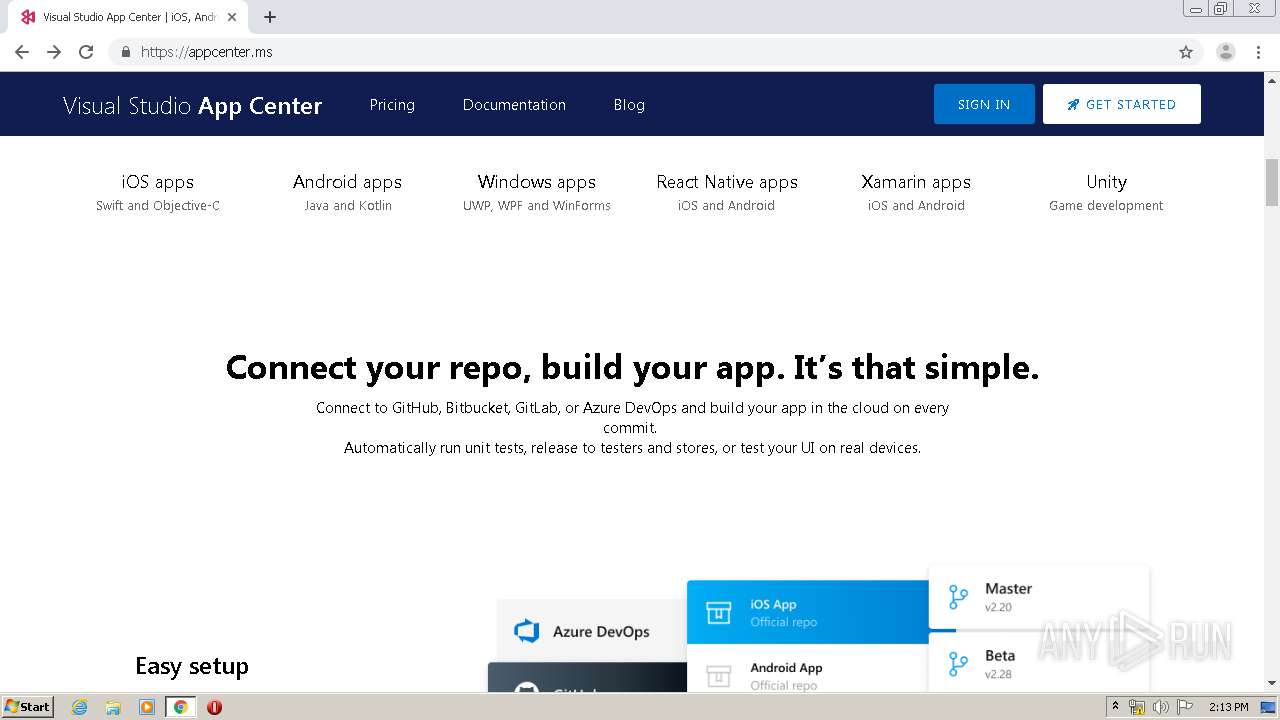Select Xamarin apps platform

[x=916, y=192]
